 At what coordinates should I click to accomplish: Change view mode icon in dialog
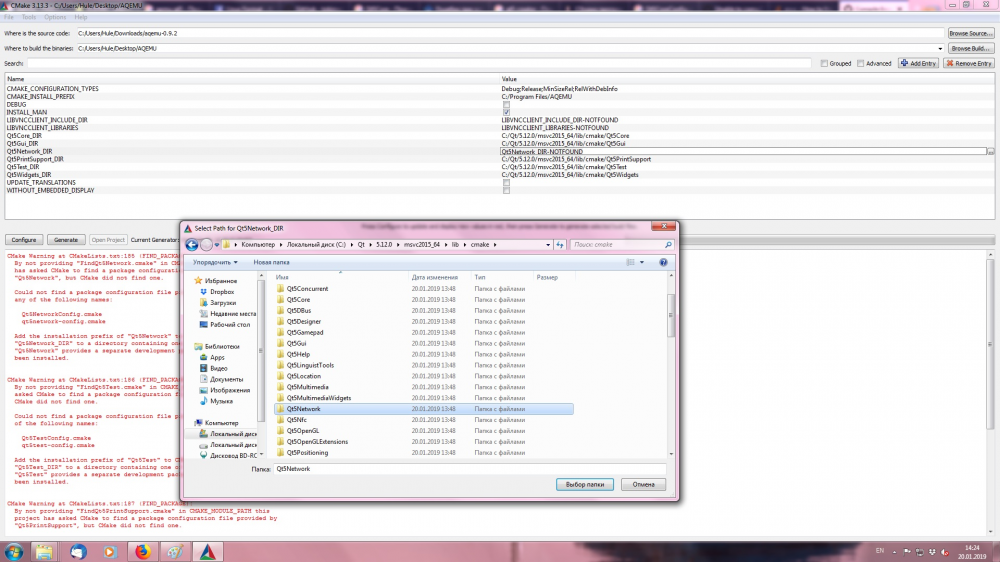631,262
